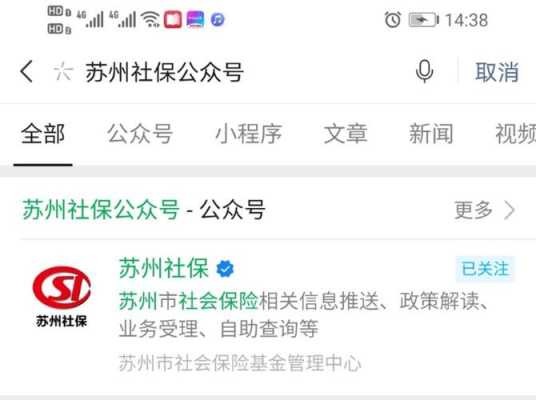Screen dimensions: 536x400
Task: Open the 苏州社保 account title link
Action: [164, 268]
